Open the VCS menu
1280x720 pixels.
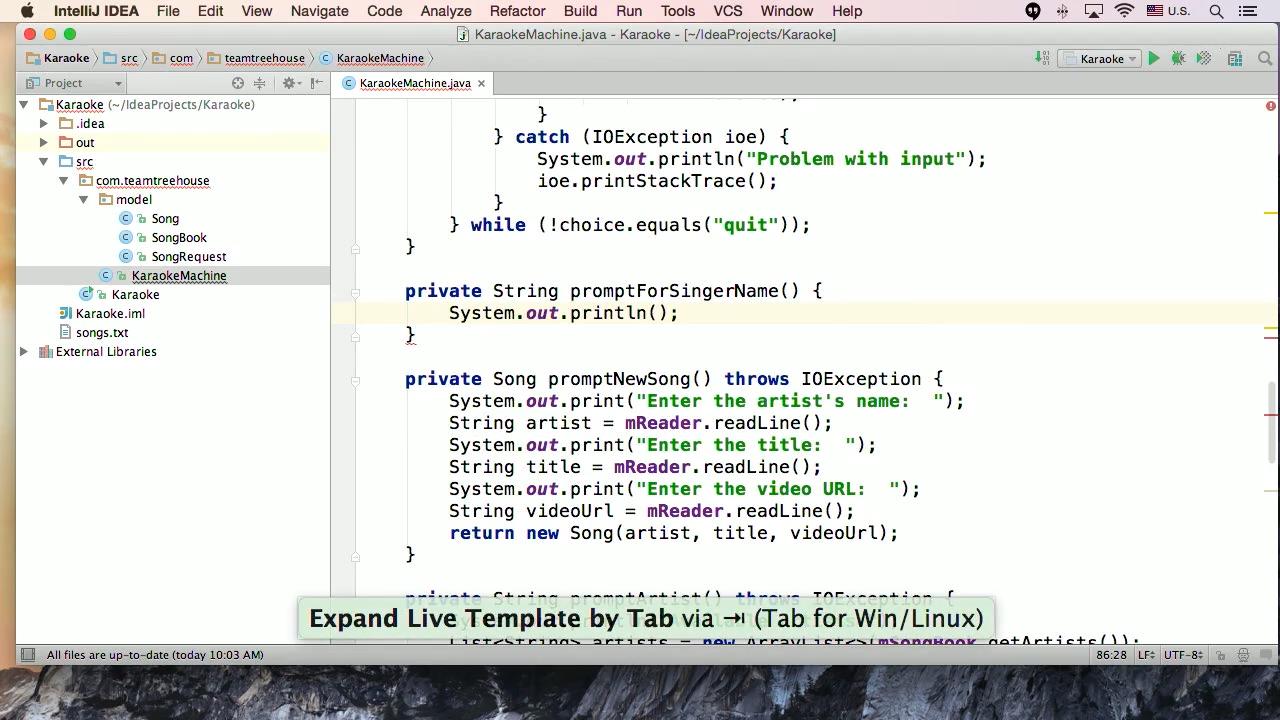[x=727, y=11]
